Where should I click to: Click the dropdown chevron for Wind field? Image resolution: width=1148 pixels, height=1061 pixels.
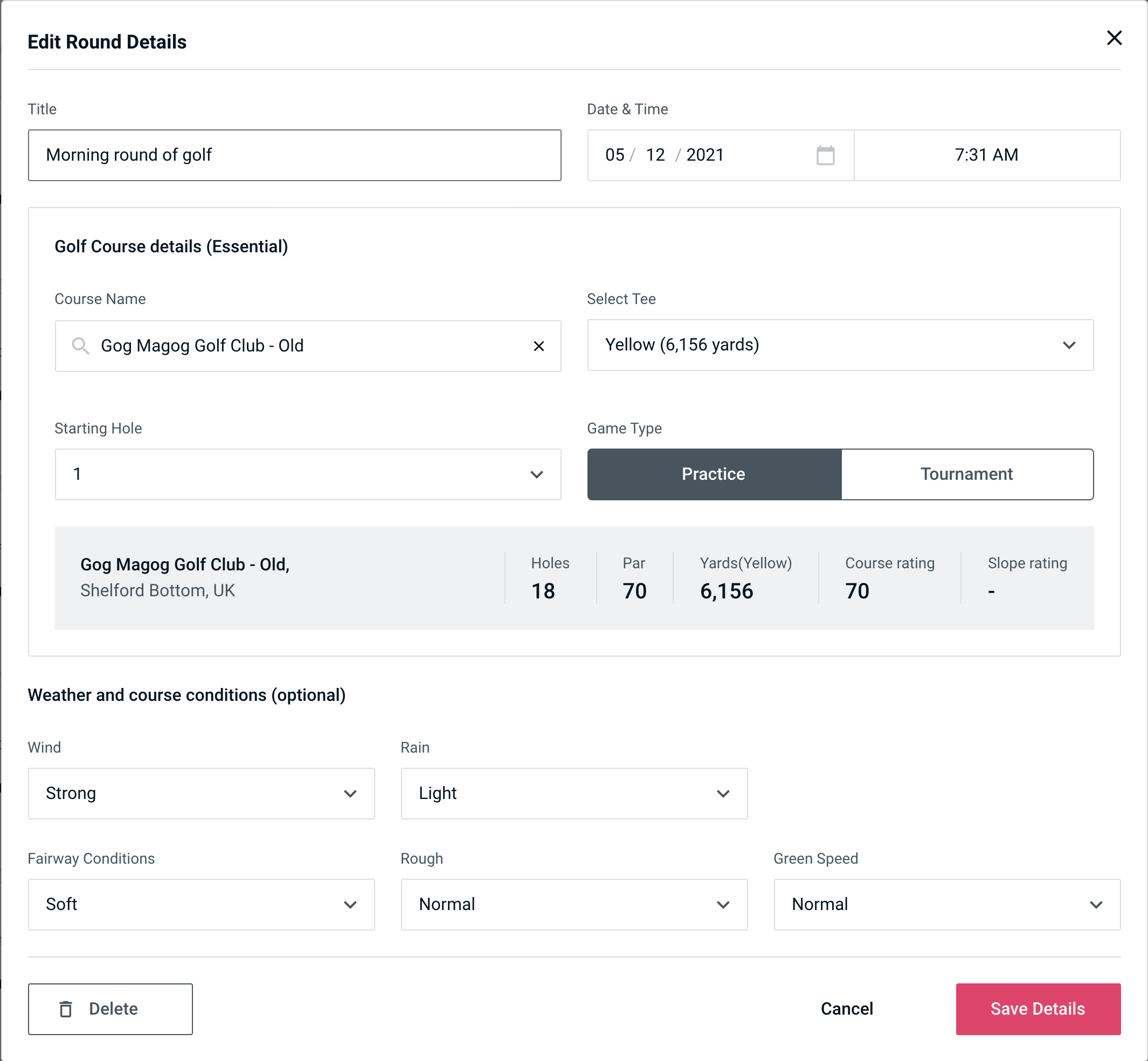tap(350, 793)
